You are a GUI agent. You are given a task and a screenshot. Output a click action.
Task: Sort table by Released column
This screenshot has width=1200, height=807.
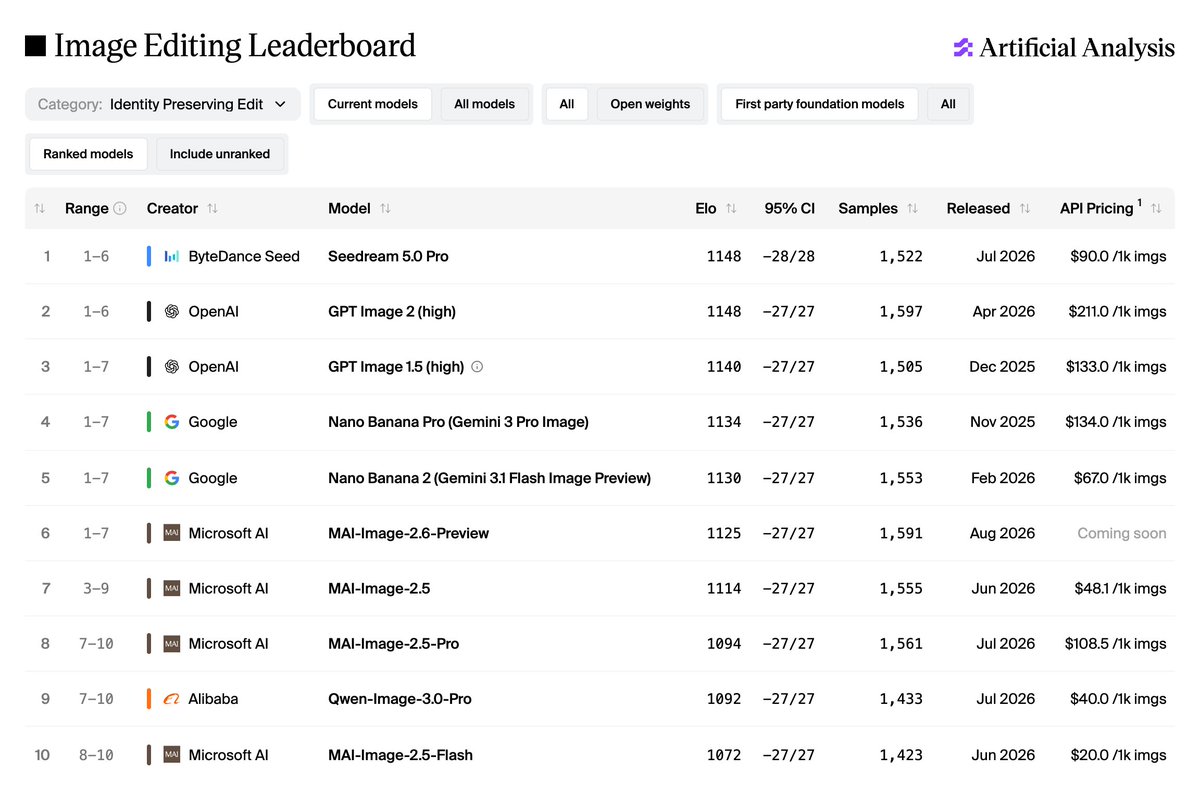click(x=1025, y=208)
